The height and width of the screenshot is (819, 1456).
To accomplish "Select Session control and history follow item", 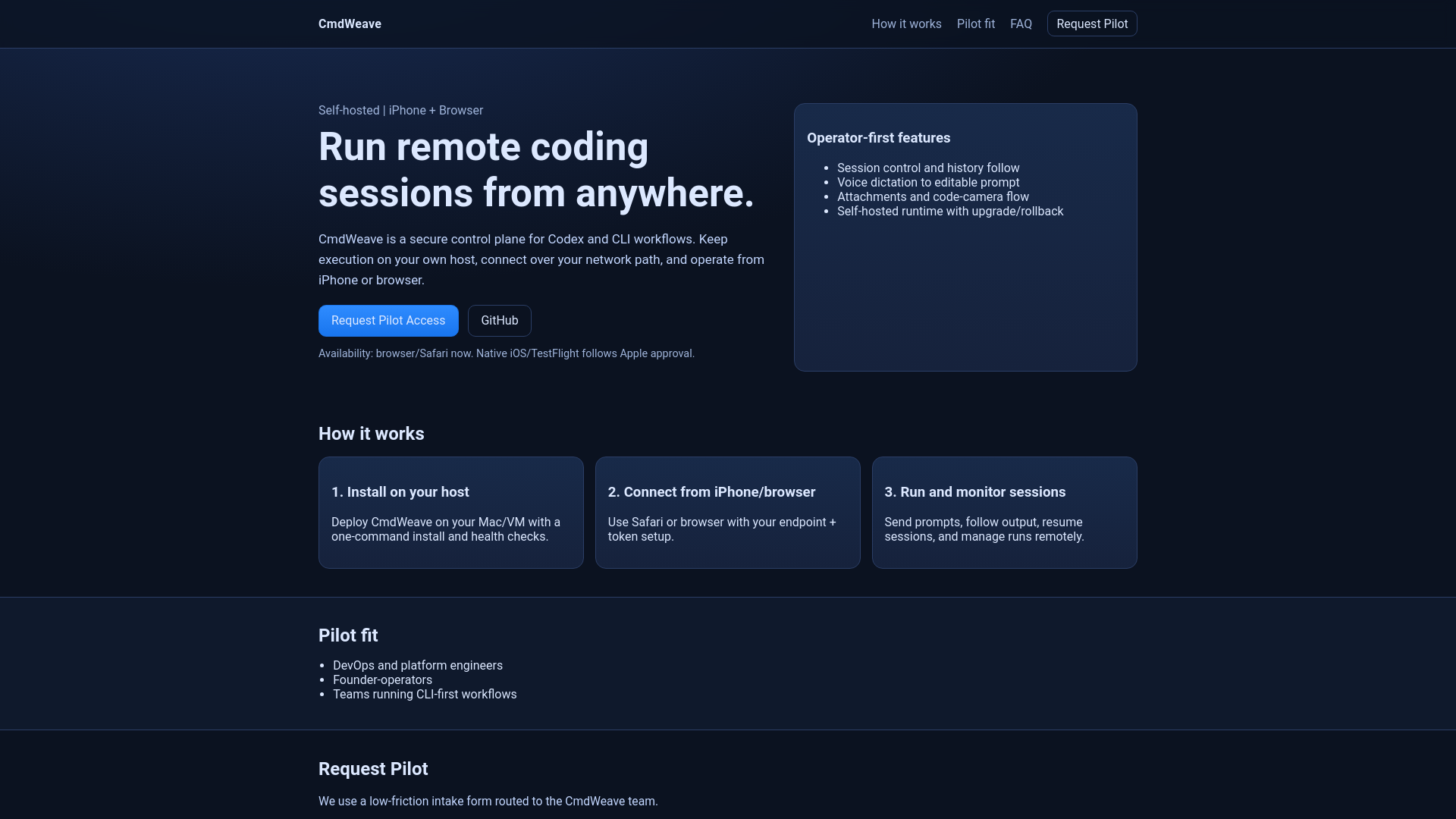I will click(928, 168).
